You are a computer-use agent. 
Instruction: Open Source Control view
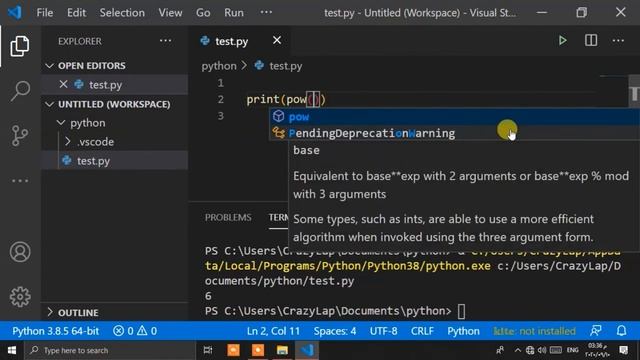[20, 135]
